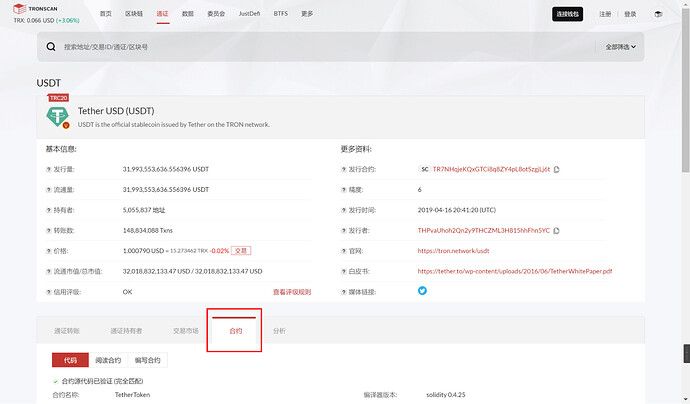Click the dark side widget at right edge
Image resolution: width=690 pixels, height=404 pixels.
[686, 353]
